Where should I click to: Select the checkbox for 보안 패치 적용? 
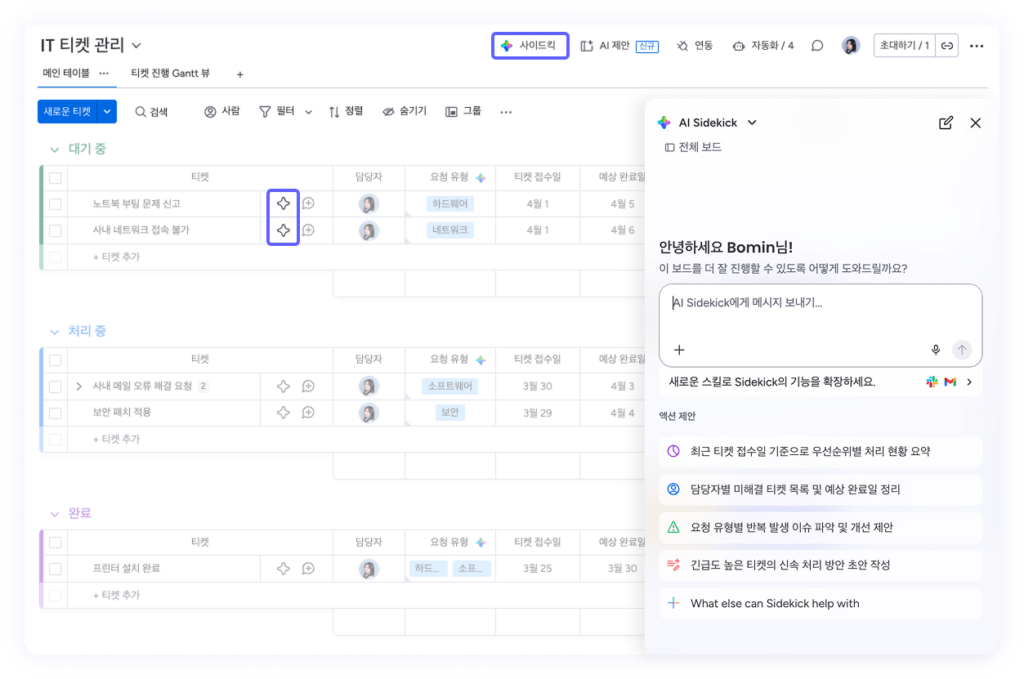tap(55, 412)
